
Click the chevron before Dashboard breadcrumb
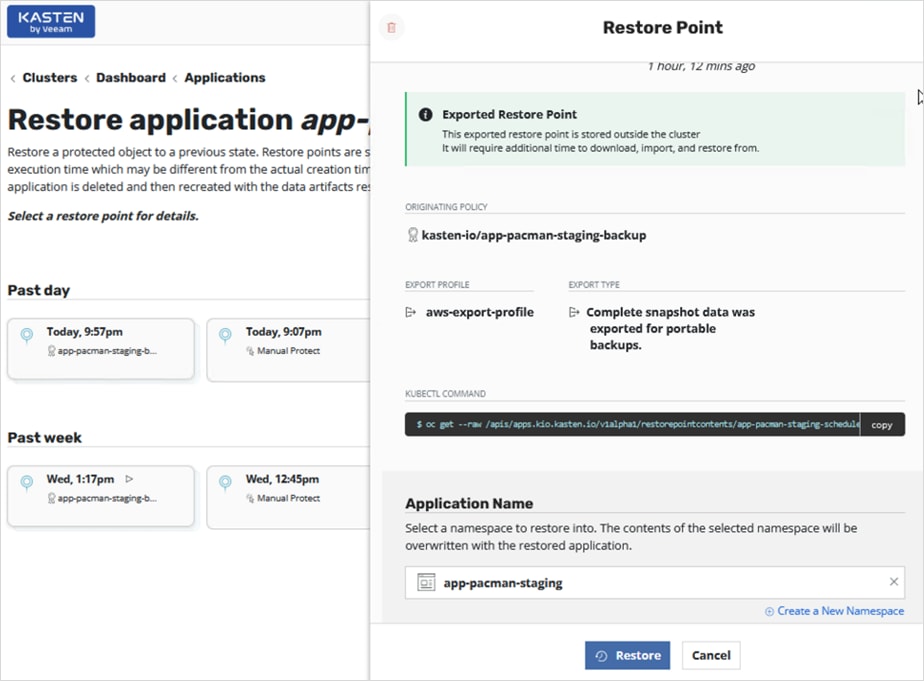(87, 78)
